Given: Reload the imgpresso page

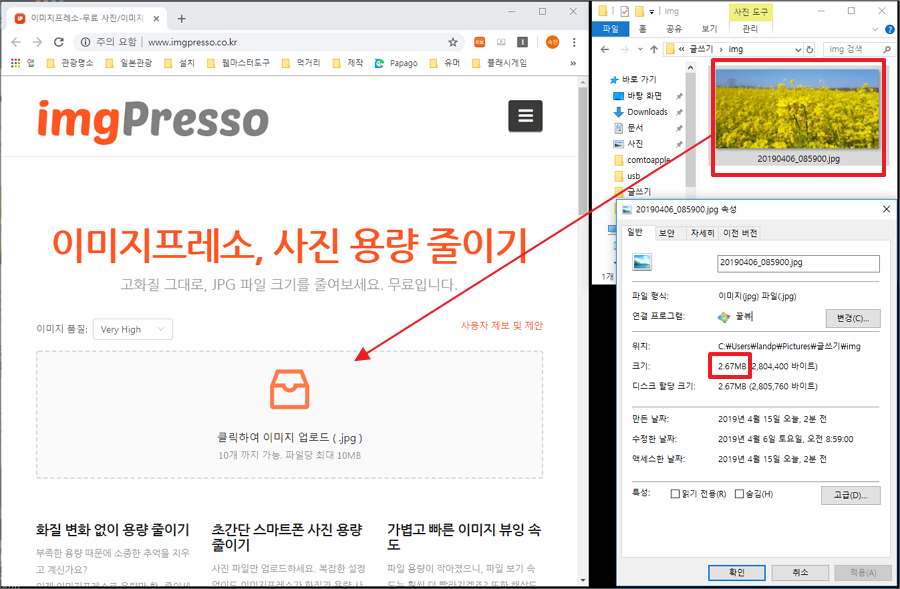Looking at the screenshot, I should point(59,42).
